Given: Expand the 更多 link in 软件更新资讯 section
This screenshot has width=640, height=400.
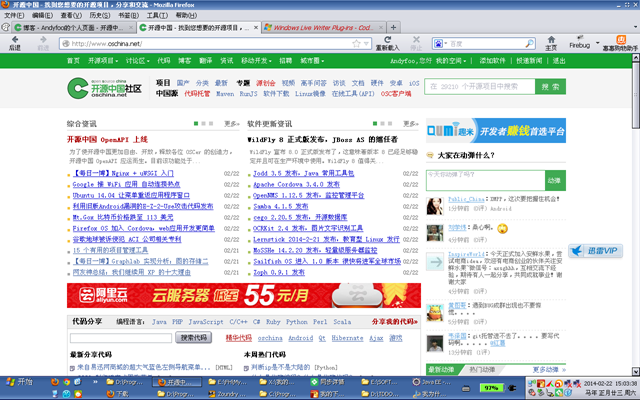Looking at the screenshot, I should click(x=410, y=124).
